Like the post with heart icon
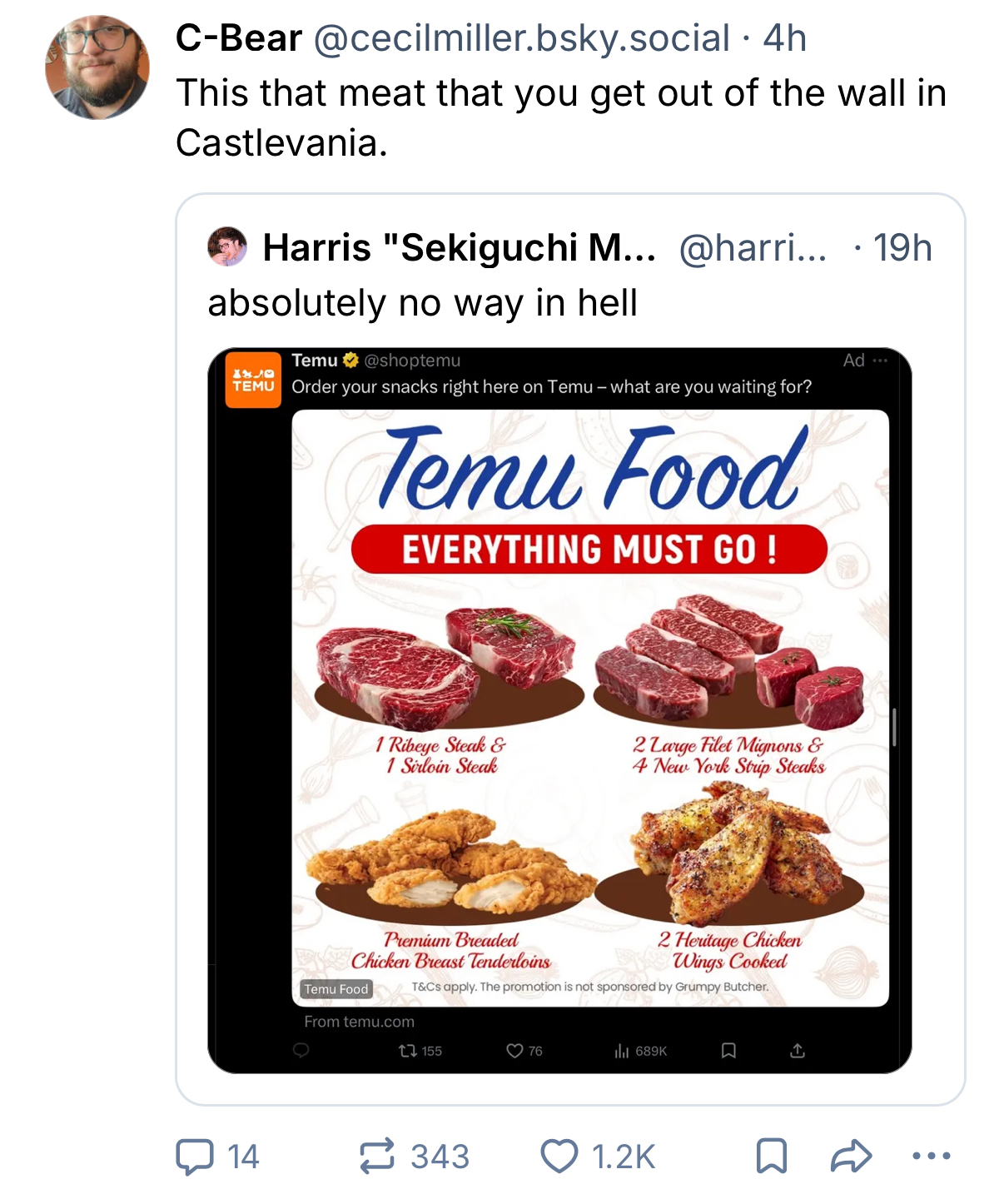This screenshot has height=1204, width=1004. click(559, 1157)
